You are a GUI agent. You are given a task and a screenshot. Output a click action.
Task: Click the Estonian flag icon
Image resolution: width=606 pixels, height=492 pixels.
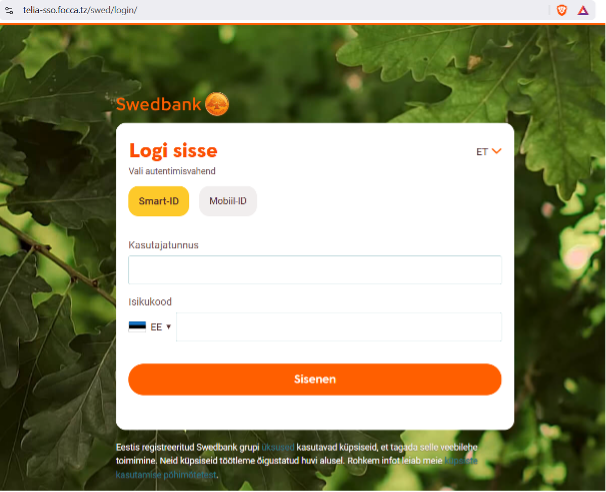(x=137, y=327)
